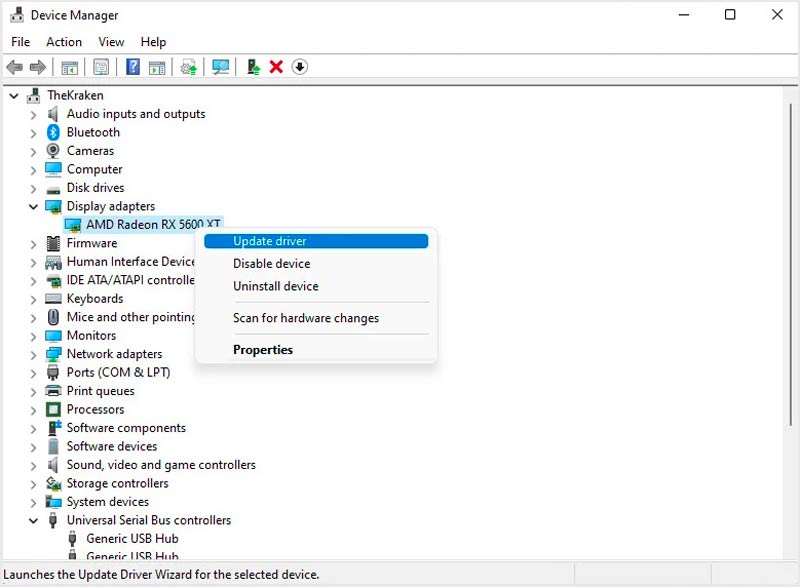Viewport: 800px width, 587px height.
Task: Collapse the Display adapters category
Action: coord(33,207)
